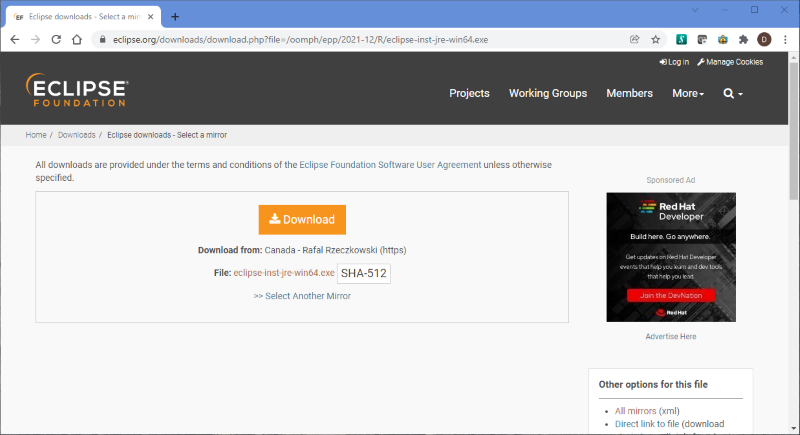This screenshot has height=435, width=800.
Task: Open the site search magnifier dropdown
Action: [733, 93]
